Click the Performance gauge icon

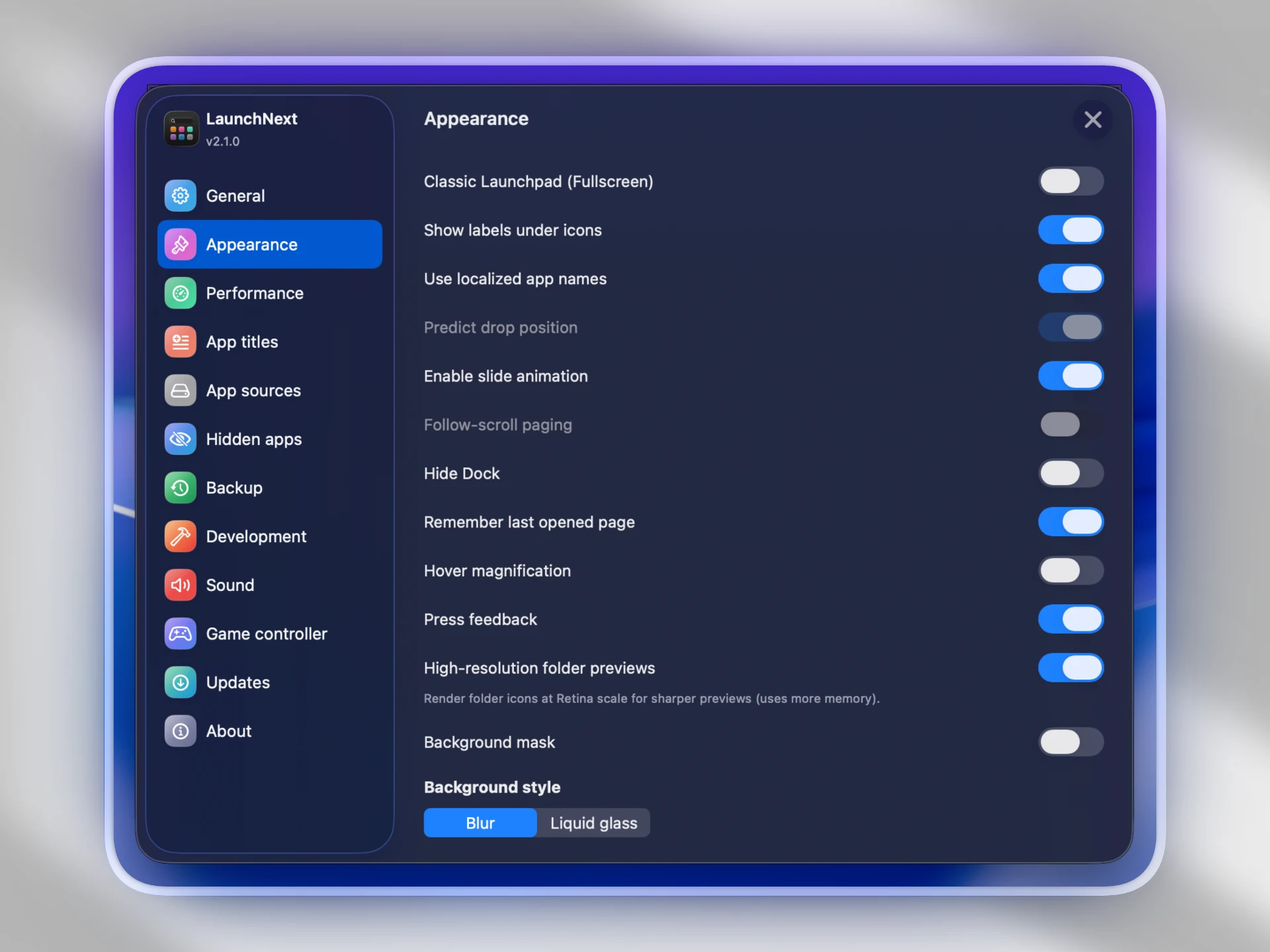coord(180,293)
